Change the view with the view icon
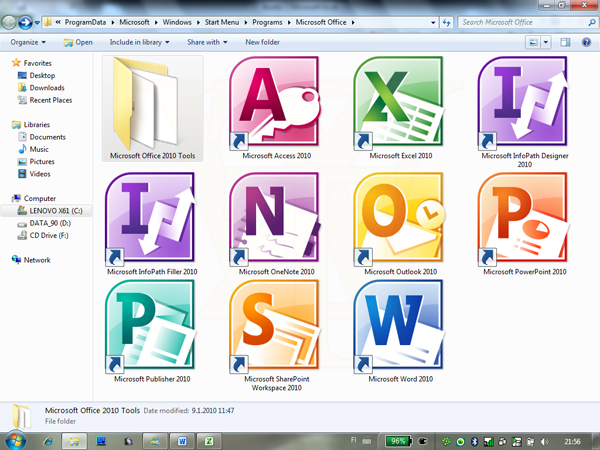 click(x=533, y=42)
